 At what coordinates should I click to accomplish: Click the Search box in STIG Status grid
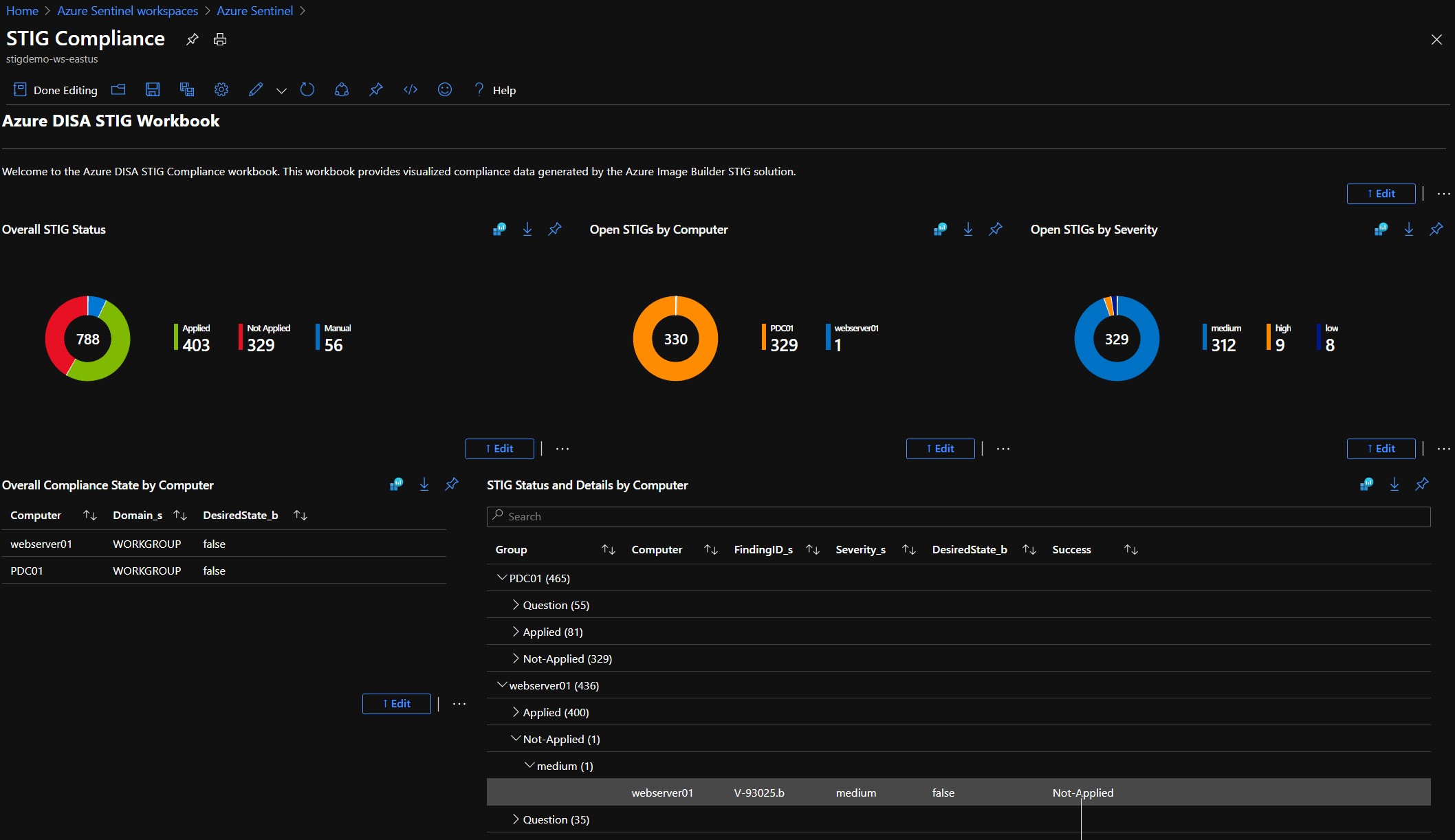pos(959,516)
